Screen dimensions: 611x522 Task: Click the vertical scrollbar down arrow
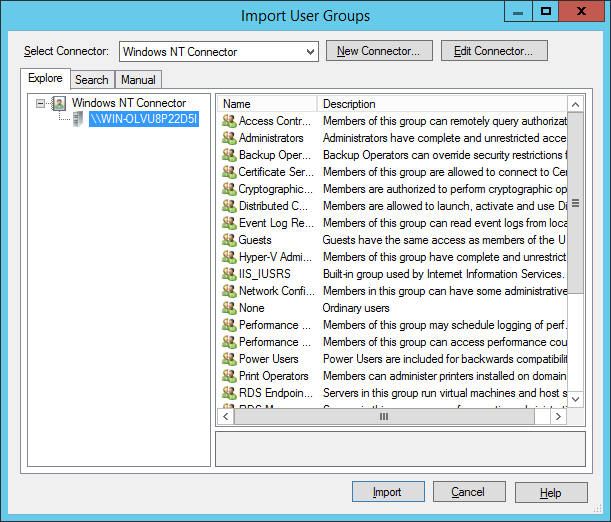pos(575,399)
